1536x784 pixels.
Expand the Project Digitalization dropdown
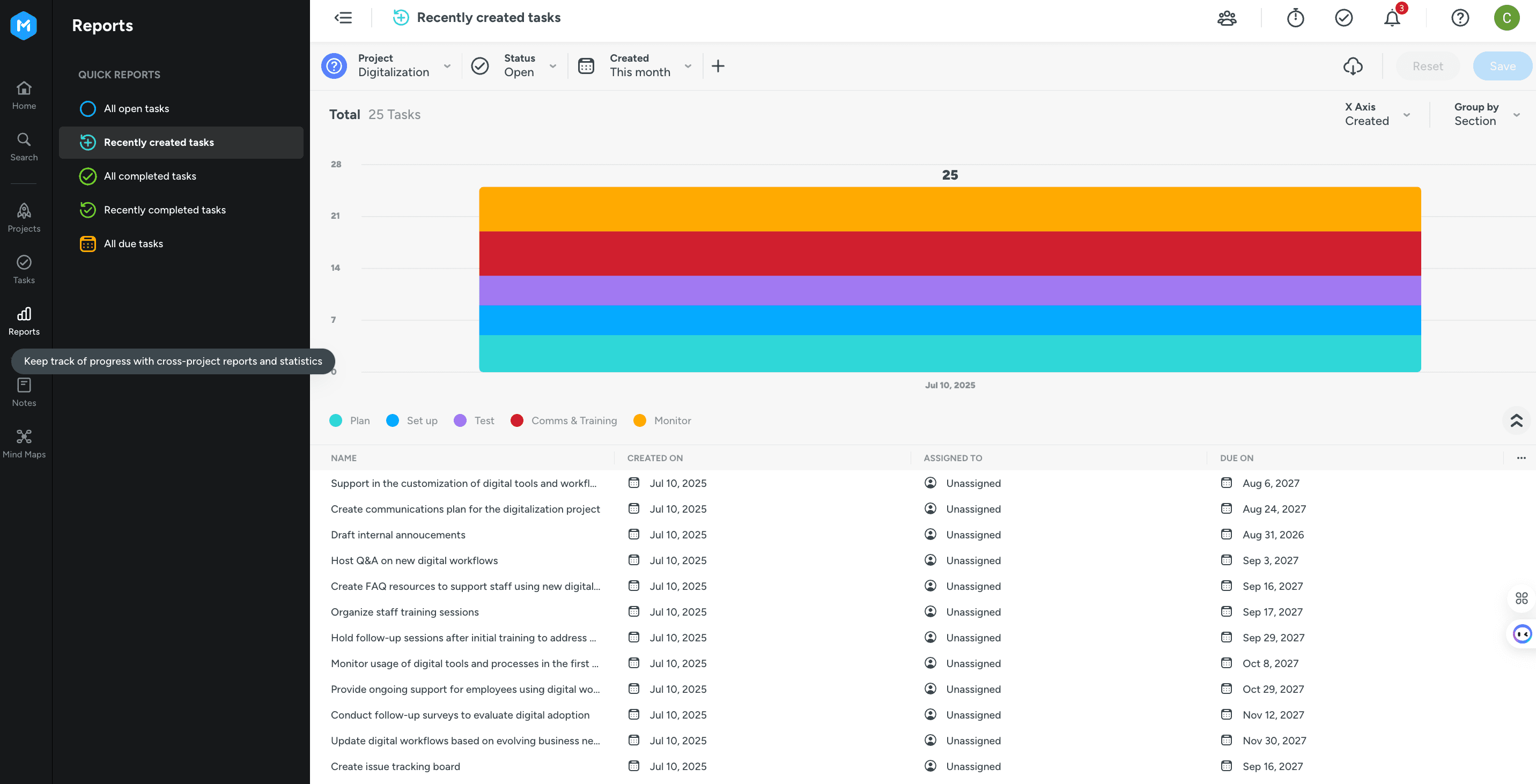(x=394, y=65)
